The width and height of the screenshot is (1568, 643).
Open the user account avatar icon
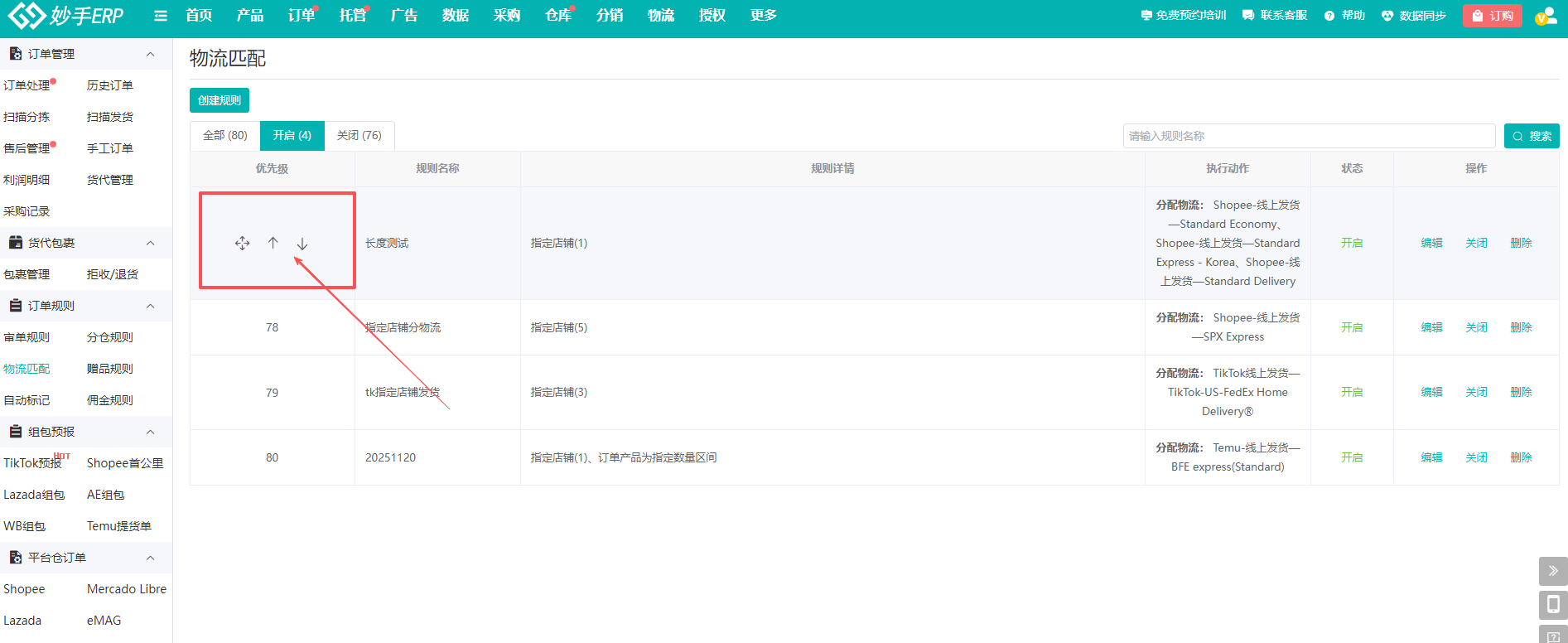point(1545,17)
